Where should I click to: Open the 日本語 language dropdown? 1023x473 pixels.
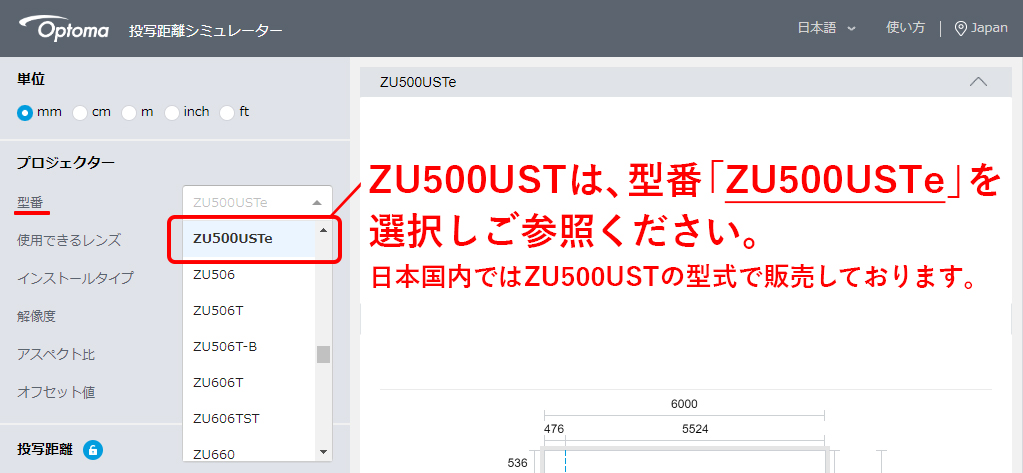pos(826,28)
